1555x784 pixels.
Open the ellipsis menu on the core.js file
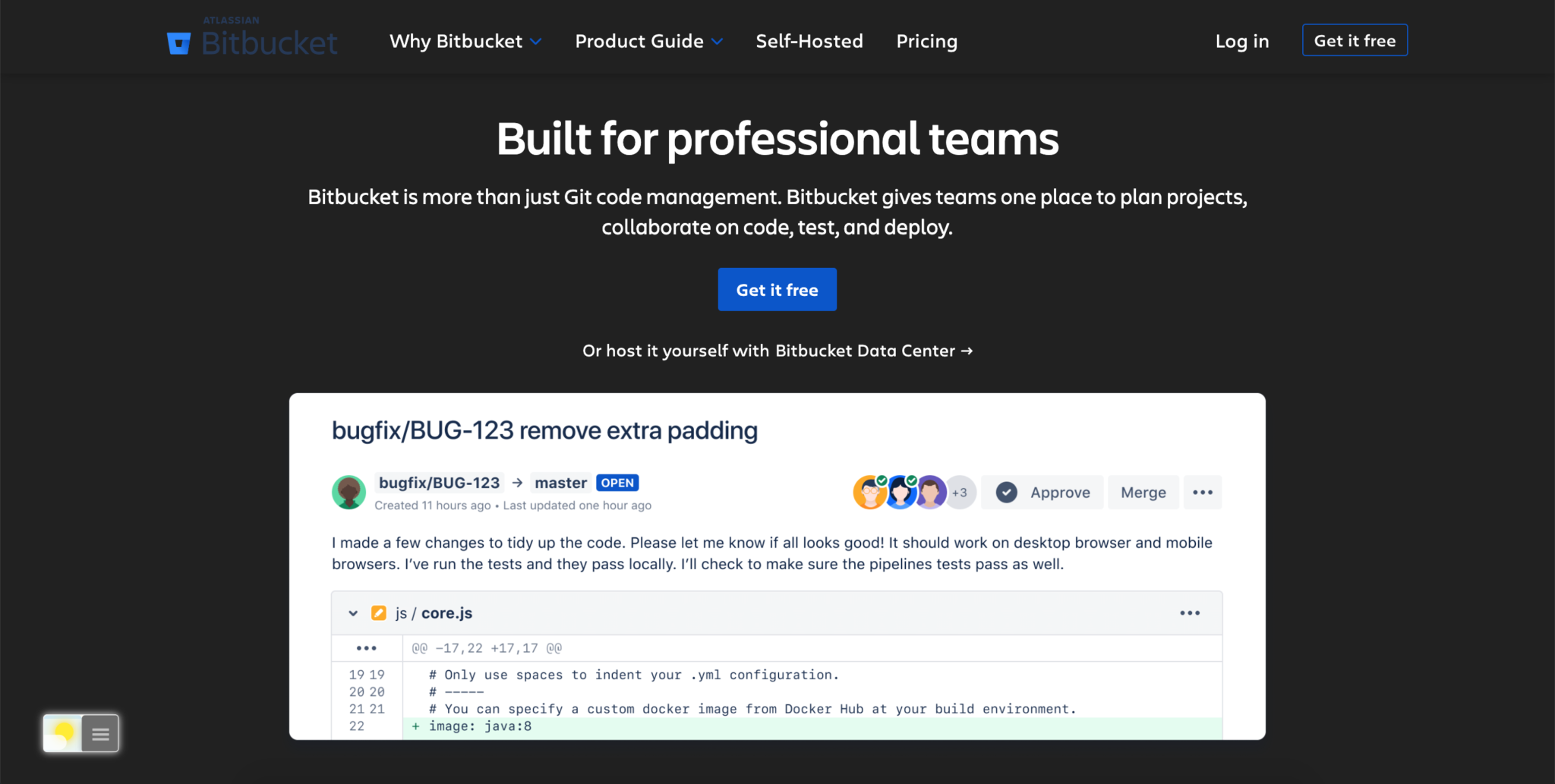pos(1190,612)
